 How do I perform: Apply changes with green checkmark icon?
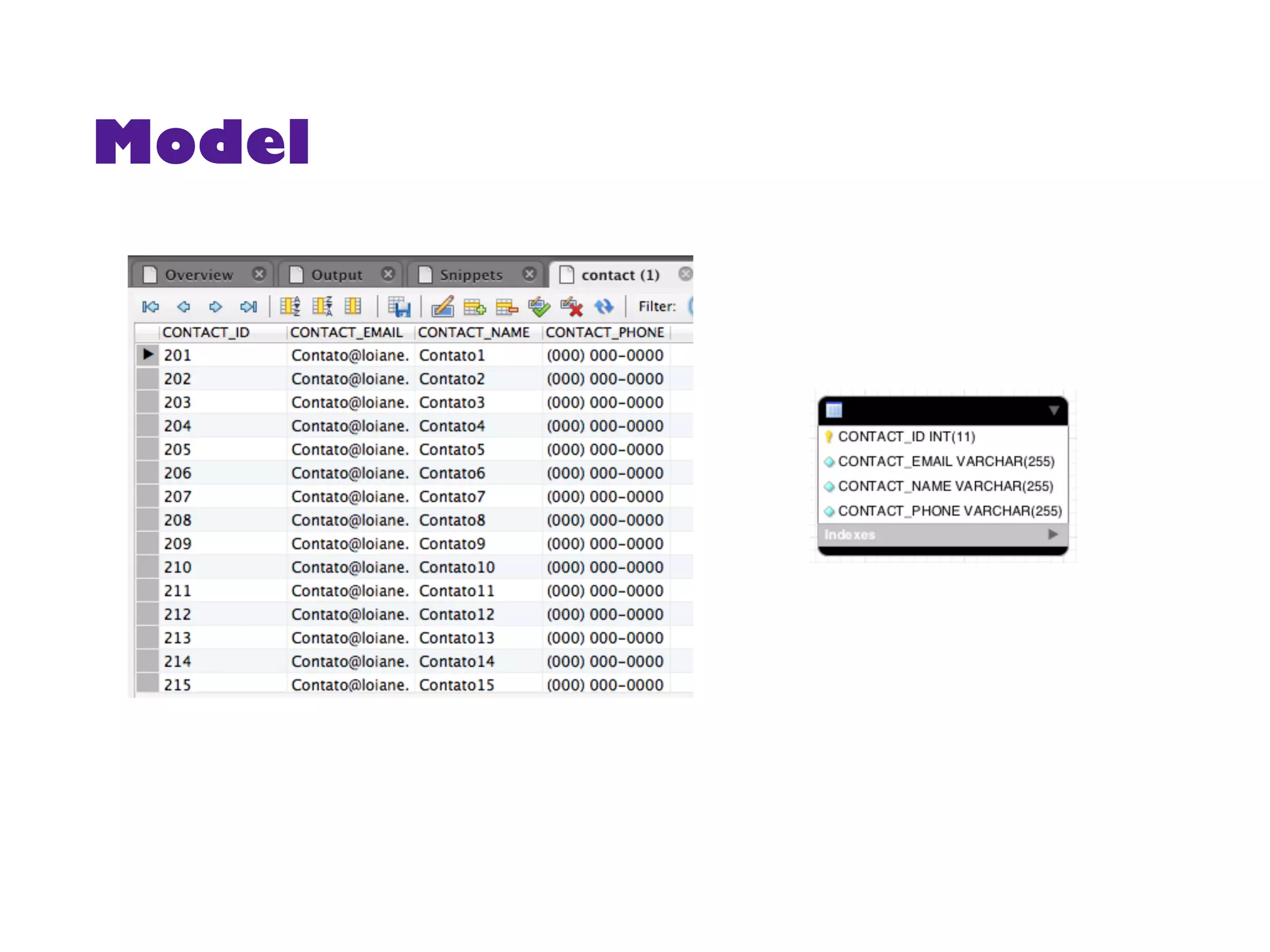pyautogui.click(x=539, y=307)
